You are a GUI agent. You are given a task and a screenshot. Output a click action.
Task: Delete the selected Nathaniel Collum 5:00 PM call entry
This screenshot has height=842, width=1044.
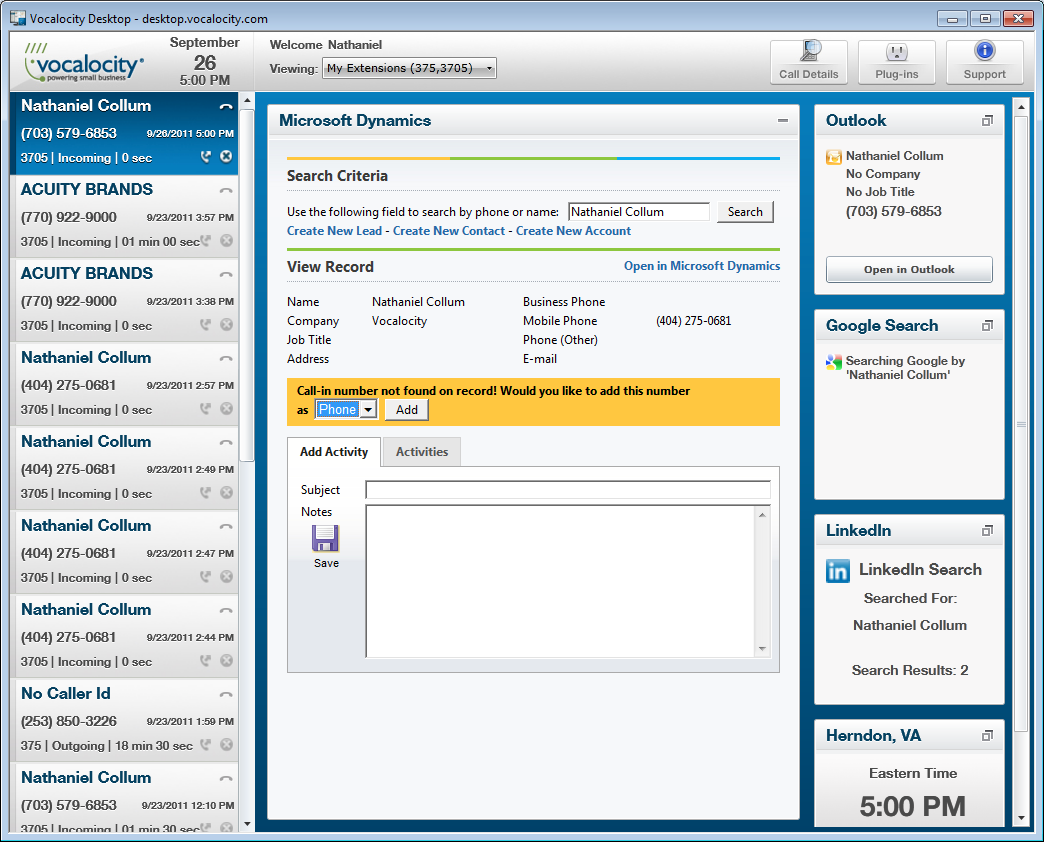coord(226,156)
